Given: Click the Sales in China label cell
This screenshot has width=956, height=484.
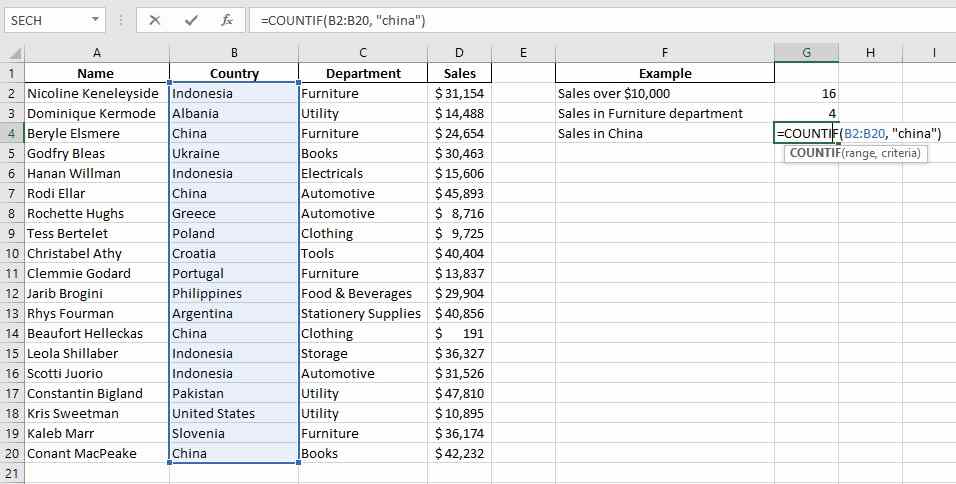Looking at the screenshot, I should [x=664, y=133].
